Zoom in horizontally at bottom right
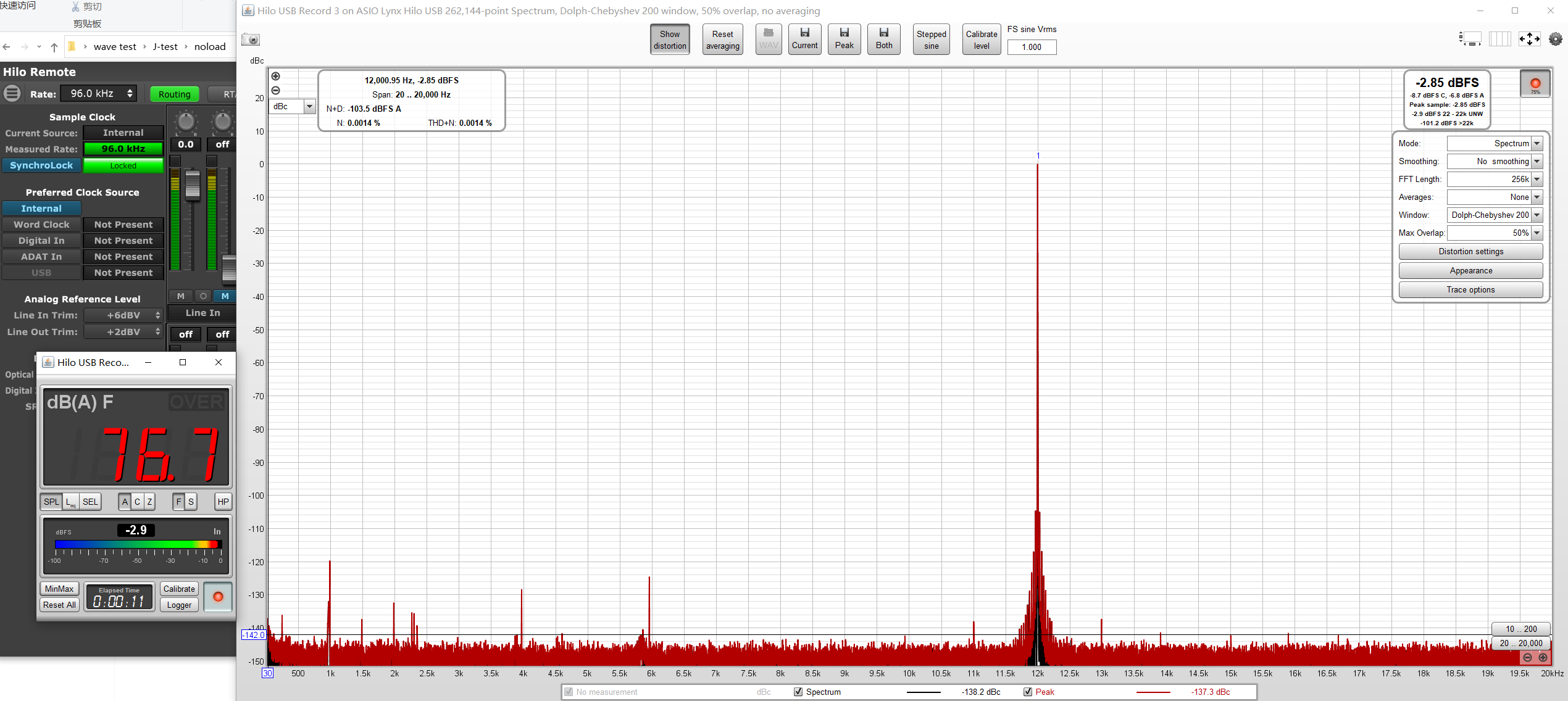 point(1543,657)
